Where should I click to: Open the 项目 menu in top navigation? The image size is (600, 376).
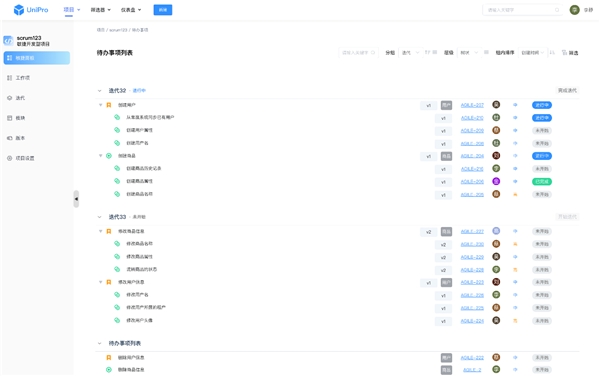tap(72, 10)
